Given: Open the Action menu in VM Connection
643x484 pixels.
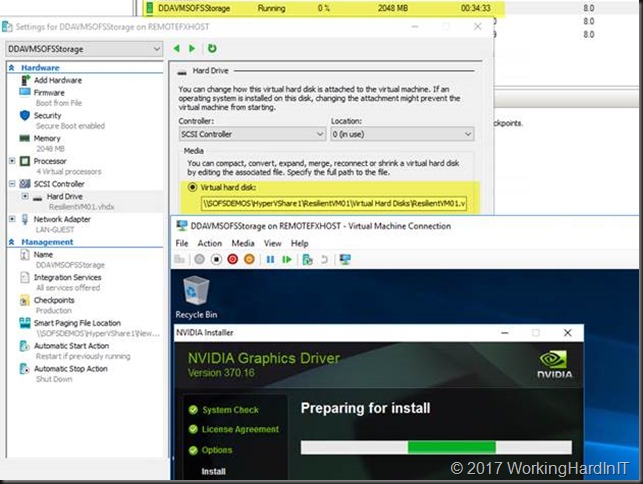Looking at the screenshot, I should 210,243.
